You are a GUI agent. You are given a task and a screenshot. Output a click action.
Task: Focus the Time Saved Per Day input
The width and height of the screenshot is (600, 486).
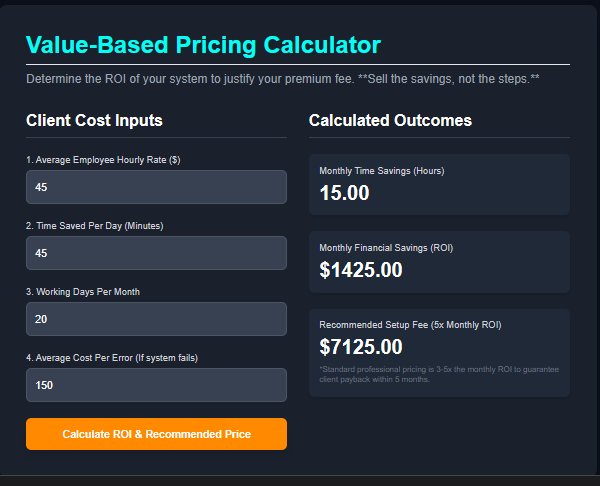[156, 253]
